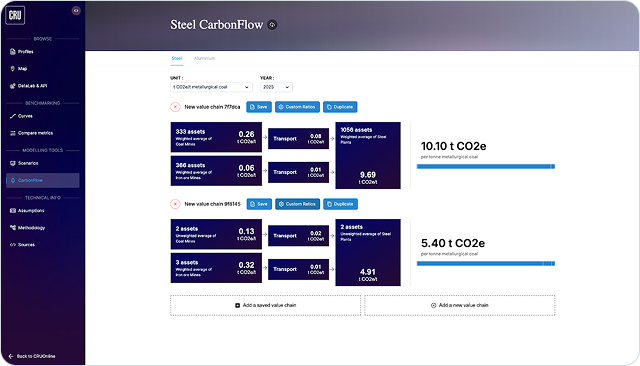Click Transport card beside 3 assets card
Image resolution: width=640 pixels, height=366 pixels.
coord(298,269)
